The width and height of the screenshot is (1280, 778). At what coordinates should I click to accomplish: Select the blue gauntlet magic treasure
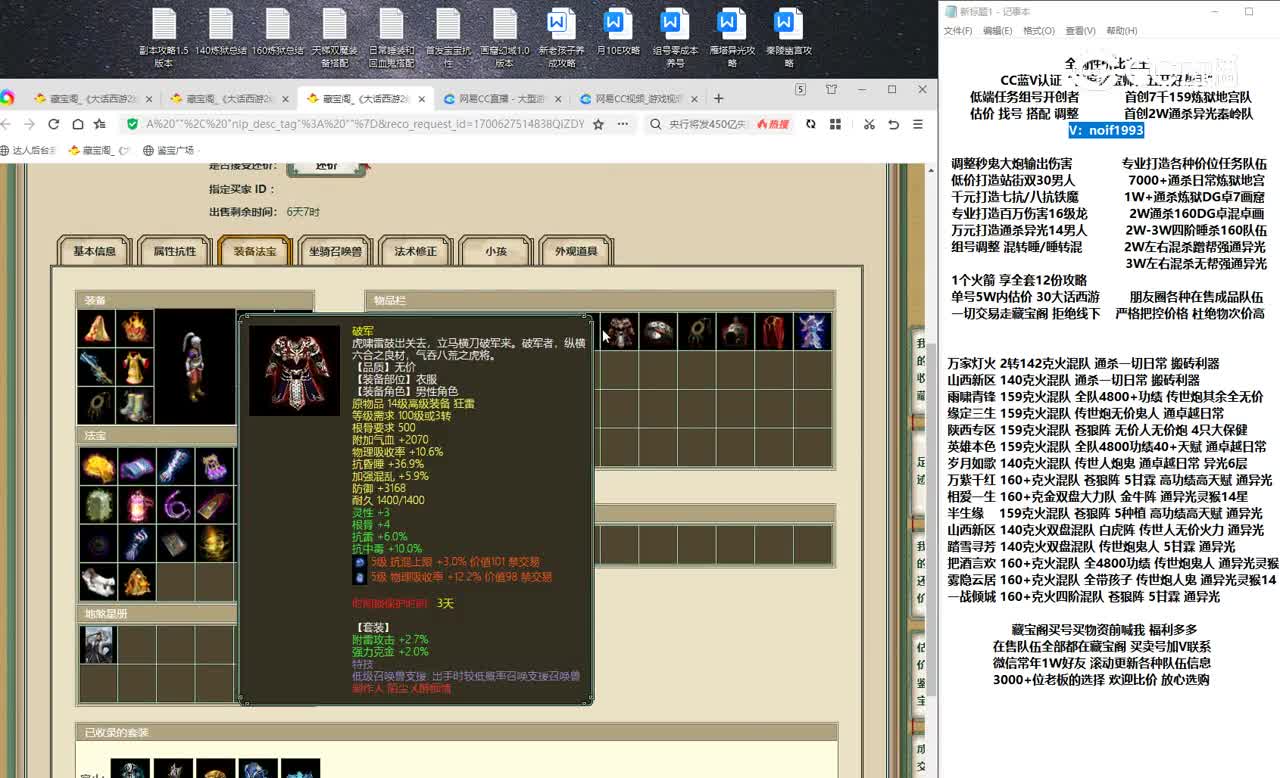(x=137, y=544)
